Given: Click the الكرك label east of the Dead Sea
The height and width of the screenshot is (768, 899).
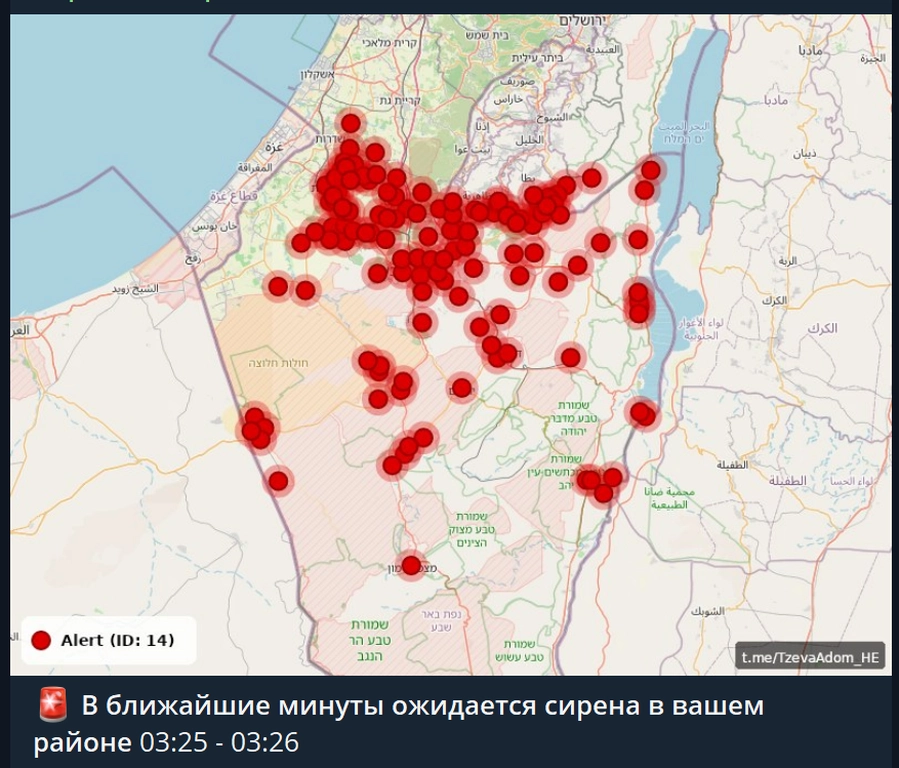Looking at the screenshot, I should point(825,328).
